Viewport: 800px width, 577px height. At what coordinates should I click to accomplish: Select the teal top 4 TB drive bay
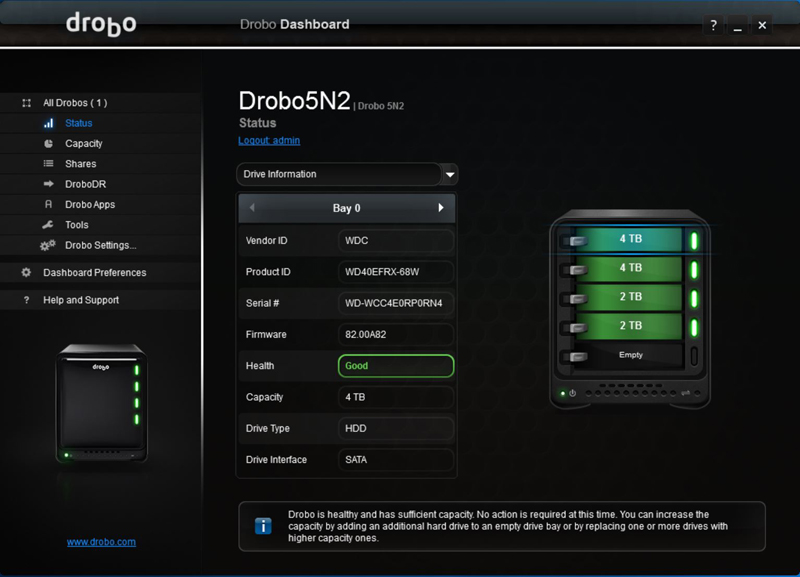(631, 239)
